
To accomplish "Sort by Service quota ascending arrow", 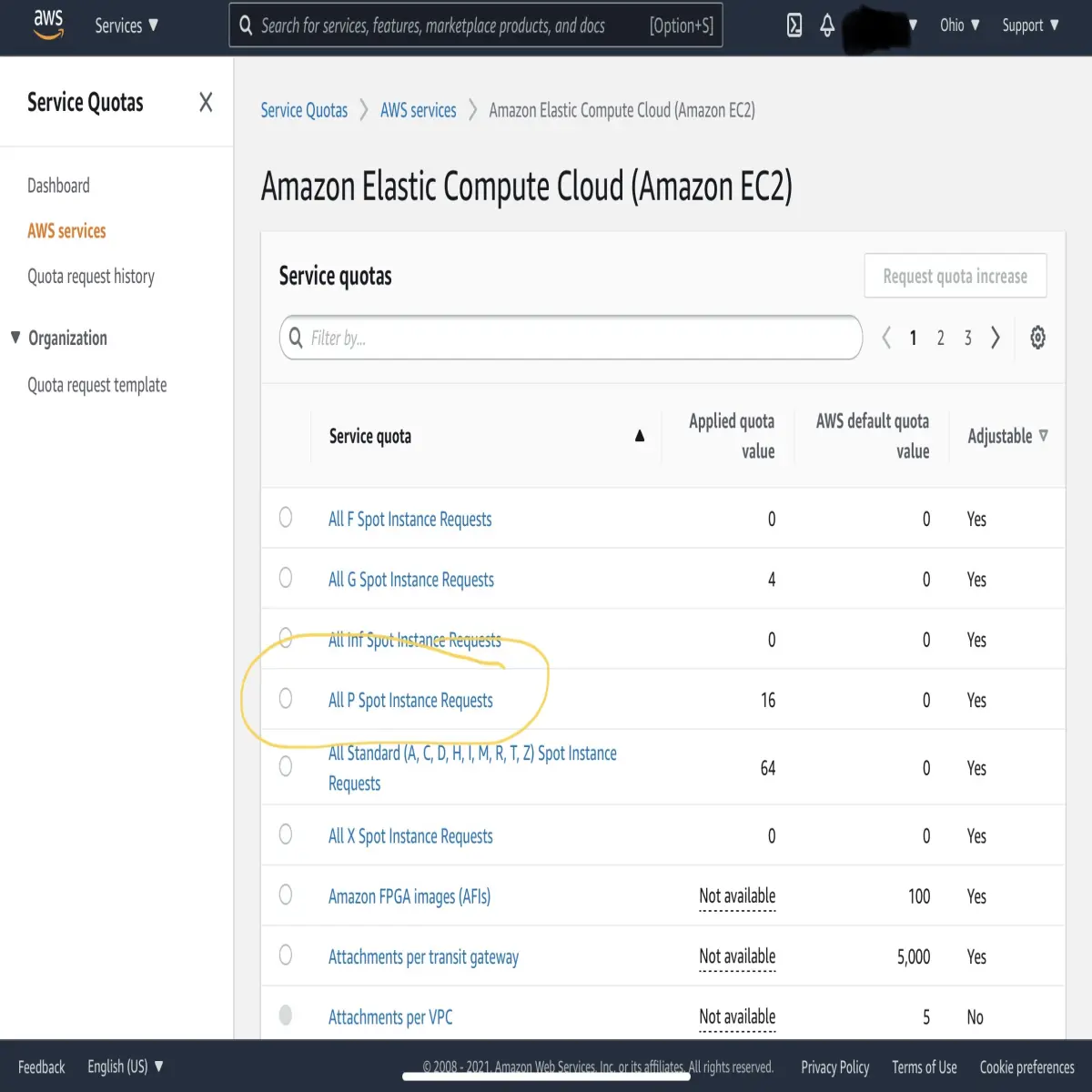I will click(x=640, y=436).
